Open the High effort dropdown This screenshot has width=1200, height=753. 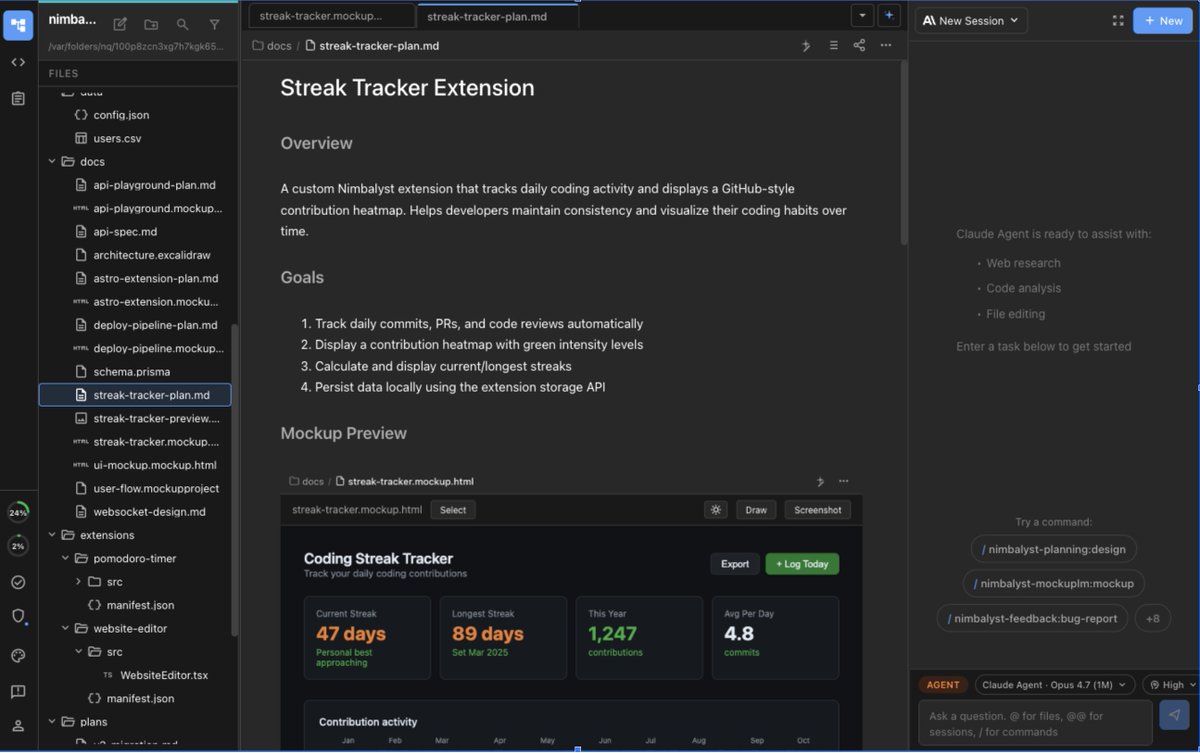(1172, 685)
